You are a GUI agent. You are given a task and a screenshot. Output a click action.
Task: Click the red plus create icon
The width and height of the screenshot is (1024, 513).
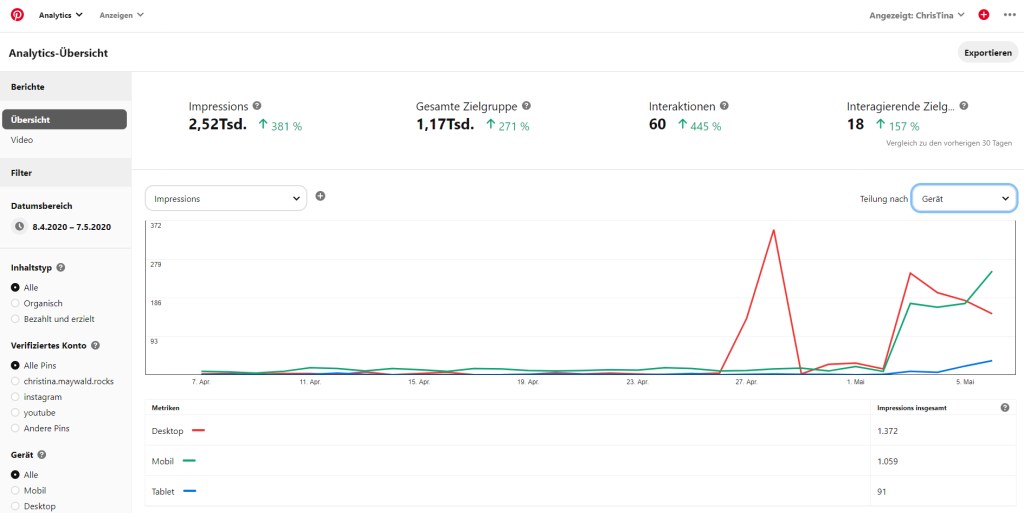point(984,15)
